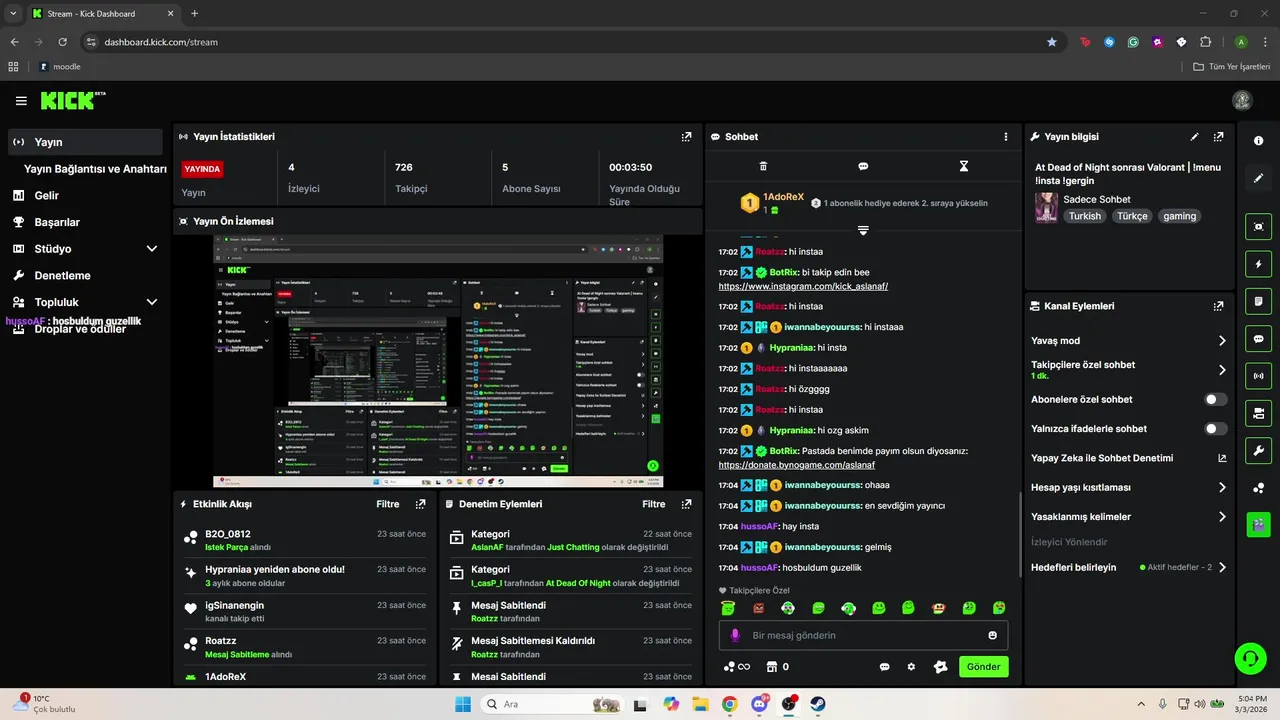Click the shop icon below message box
Viewport: 1280px width, 720px height.
point(772,667)
